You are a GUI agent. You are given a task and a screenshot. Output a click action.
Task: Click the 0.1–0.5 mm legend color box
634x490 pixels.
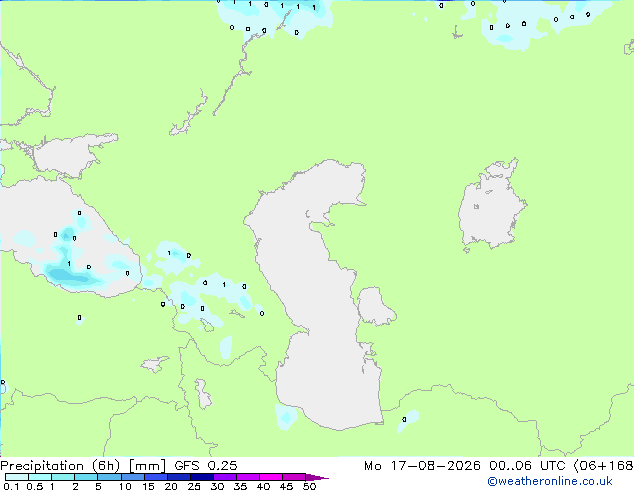point(17,477)
